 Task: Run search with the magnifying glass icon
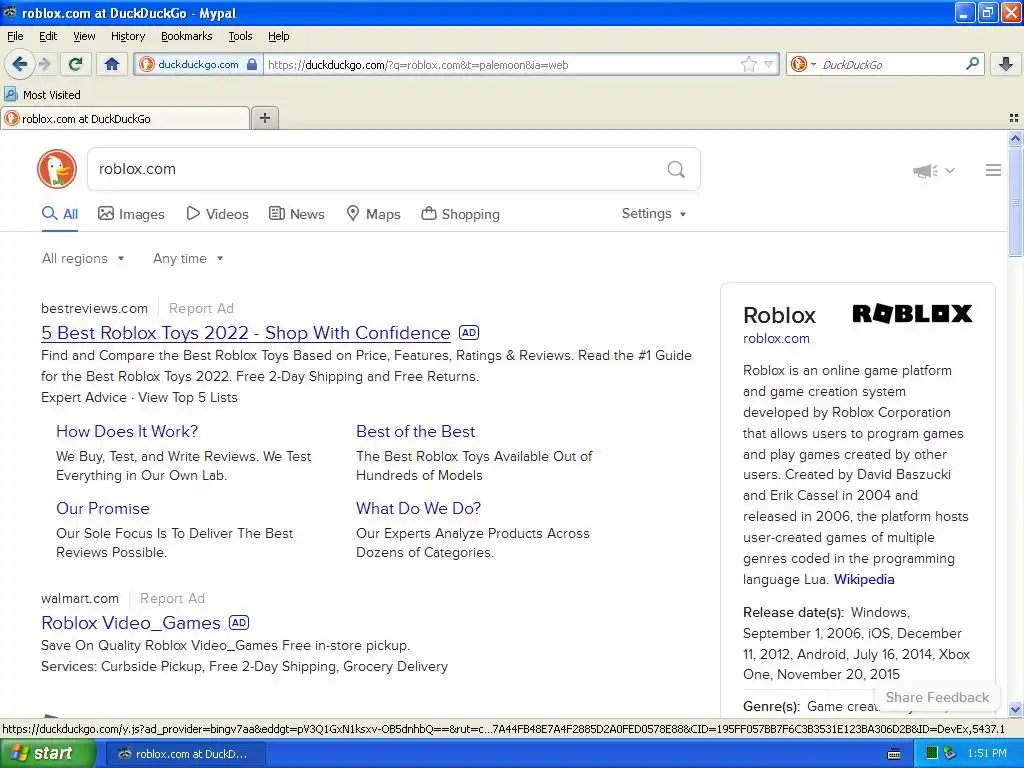[676, 169]
